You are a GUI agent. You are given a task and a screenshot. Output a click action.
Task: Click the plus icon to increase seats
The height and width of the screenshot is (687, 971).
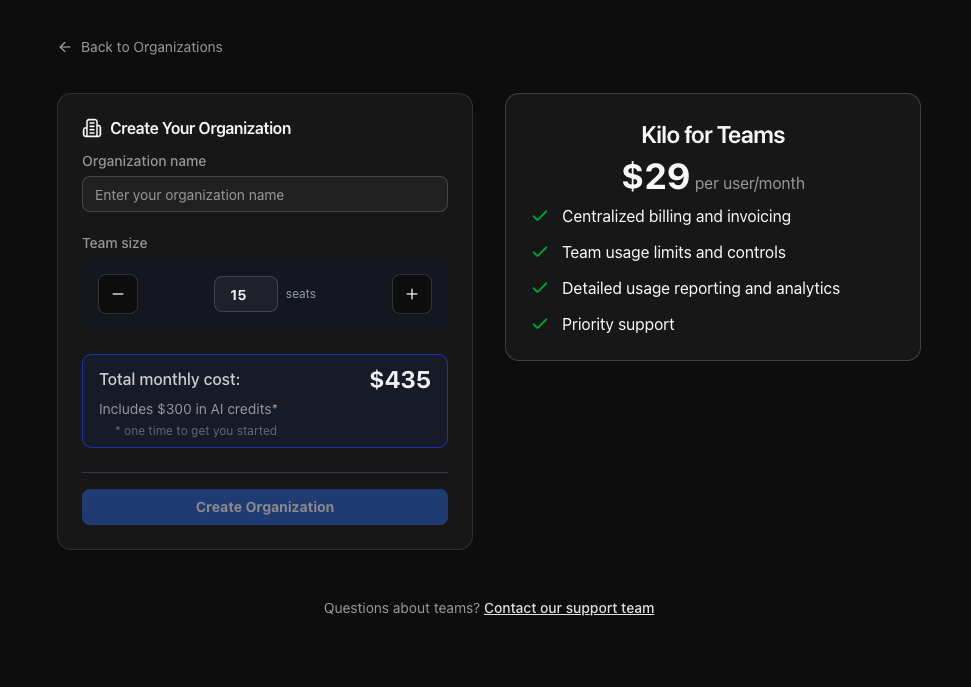click(412, 294)
